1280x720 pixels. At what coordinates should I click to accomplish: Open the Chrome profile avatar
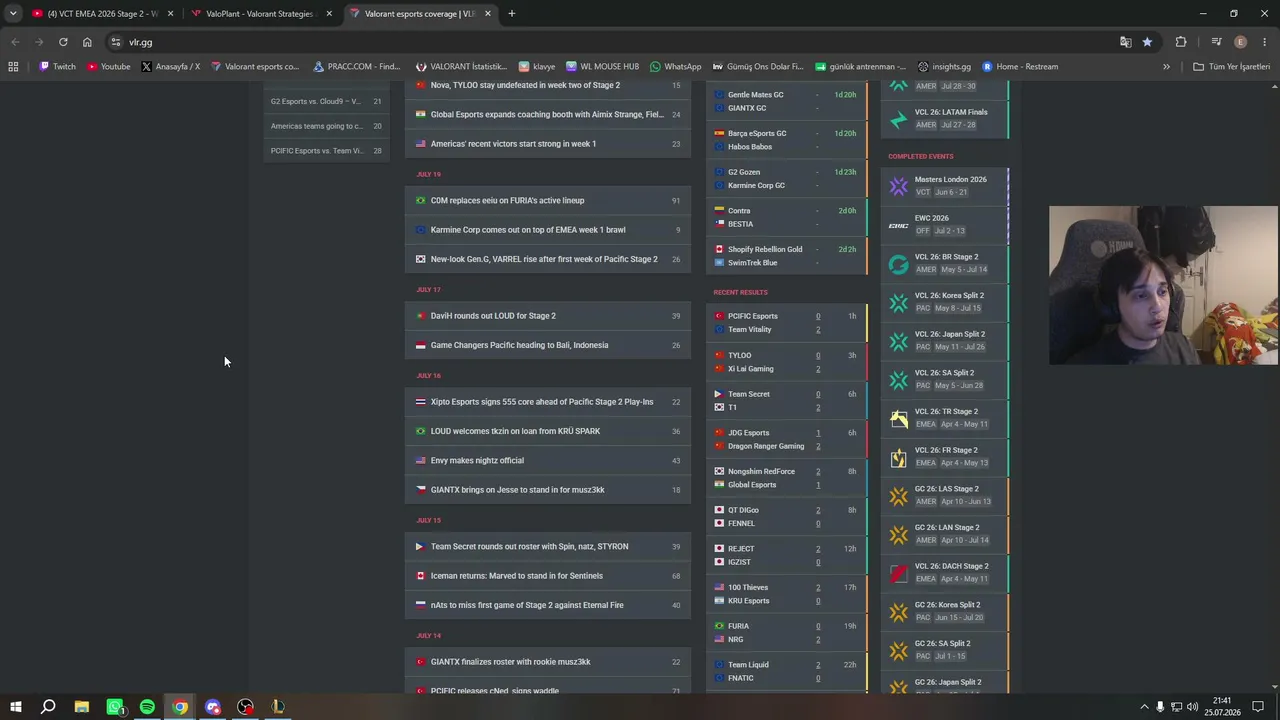coord(1241,42)
